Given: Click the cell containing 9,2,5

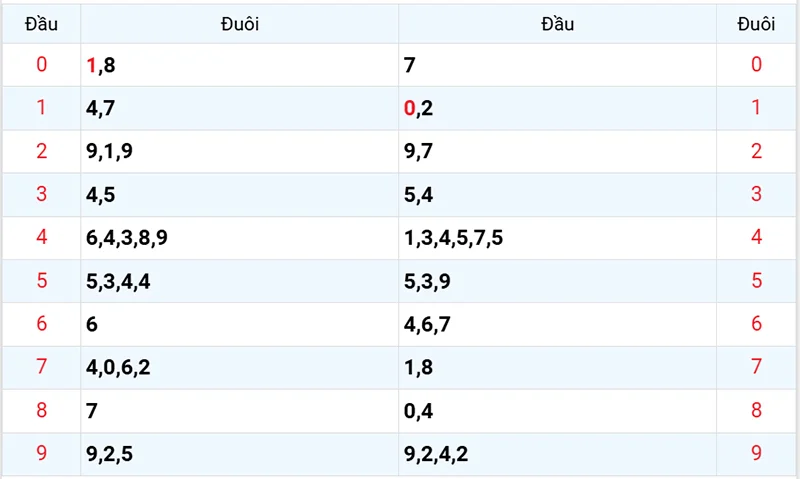Looking at the screenshot, I should 110,454.
